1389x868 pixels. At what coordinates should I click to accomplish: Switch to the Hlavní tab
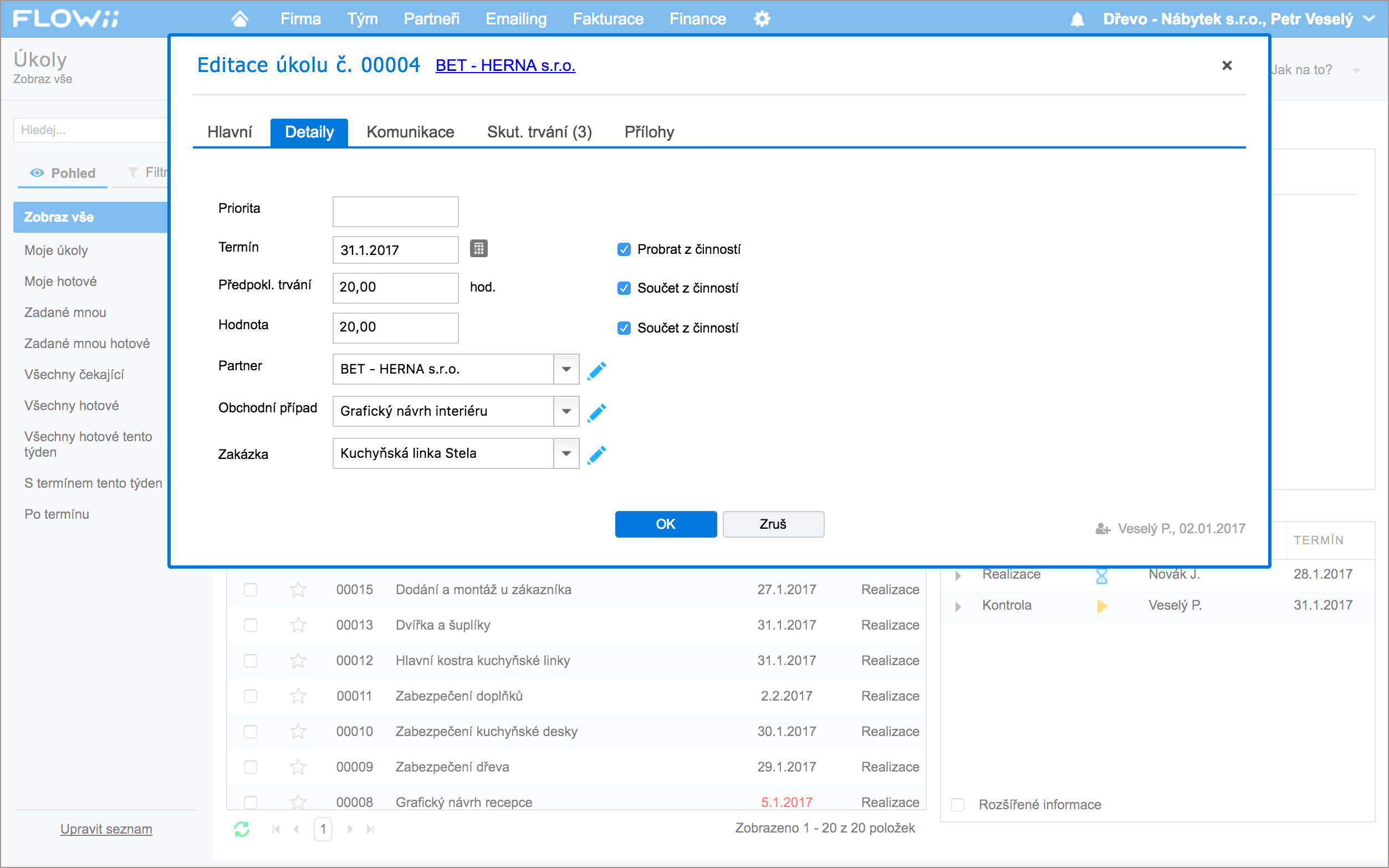coord(229,132)
